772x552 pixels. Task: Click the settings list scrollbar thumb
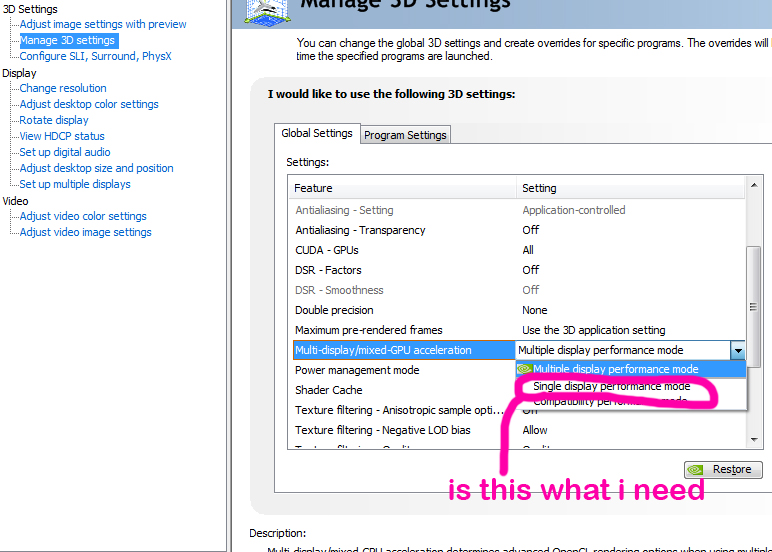[753, 307]
